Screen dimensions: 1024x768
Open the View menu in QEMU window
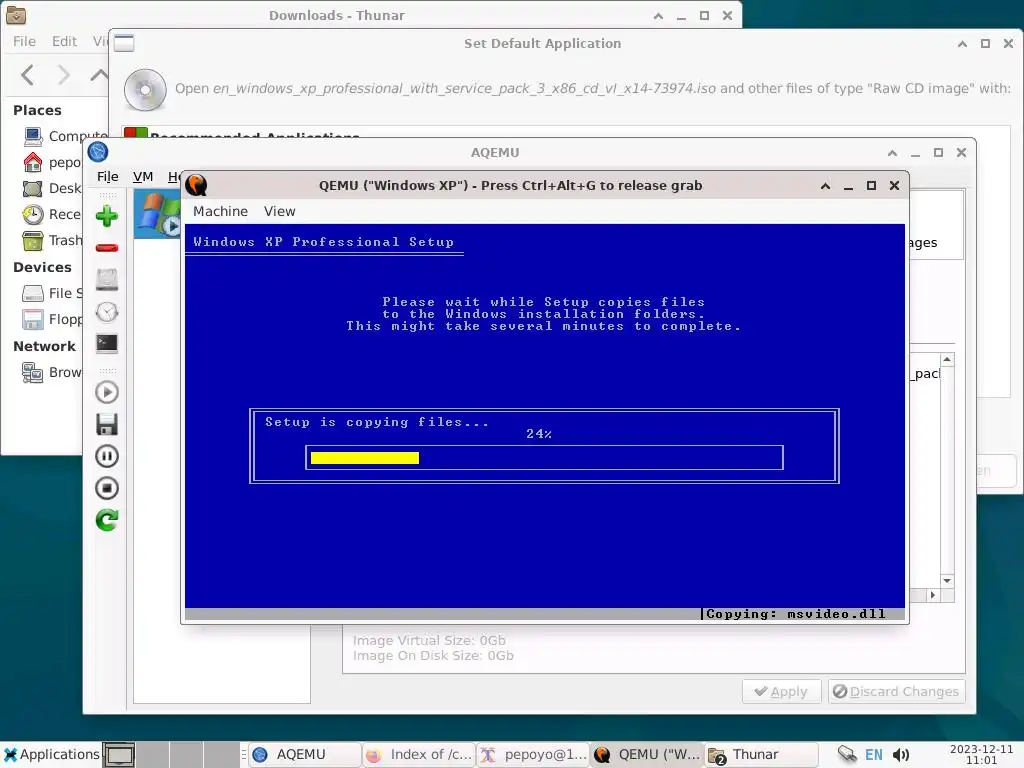(x=280, y=211)
